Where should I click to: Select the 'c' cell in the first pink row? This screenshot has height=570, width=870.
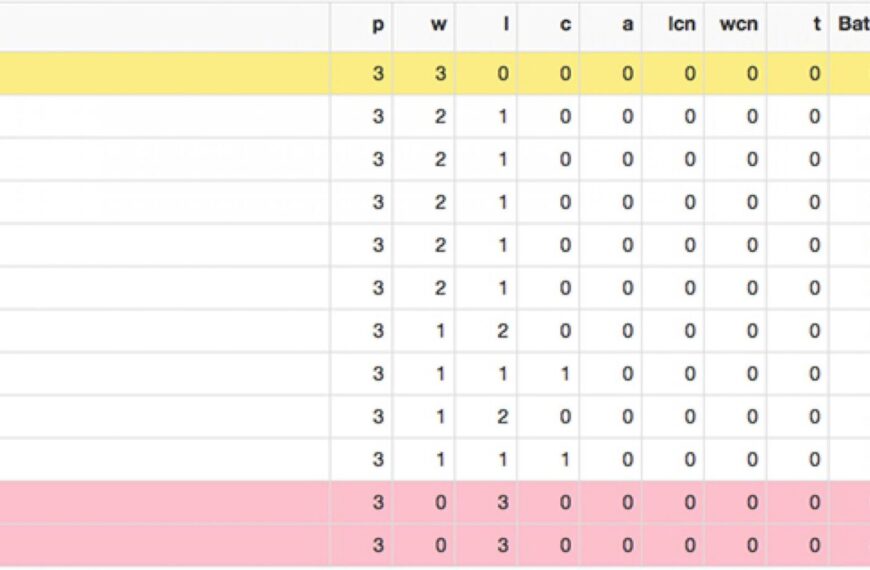565,503
